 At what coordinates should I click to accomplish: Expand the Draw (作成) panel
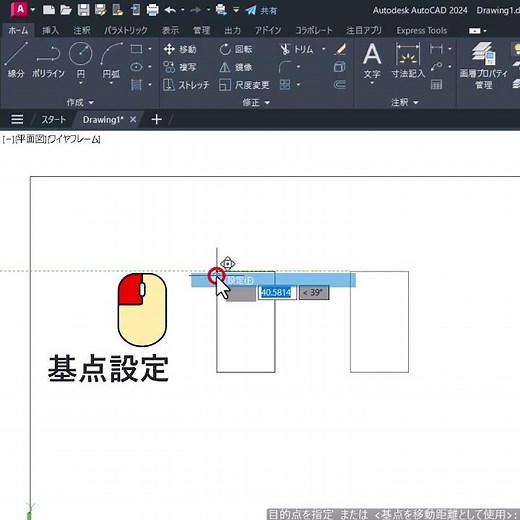pos(80,102)
